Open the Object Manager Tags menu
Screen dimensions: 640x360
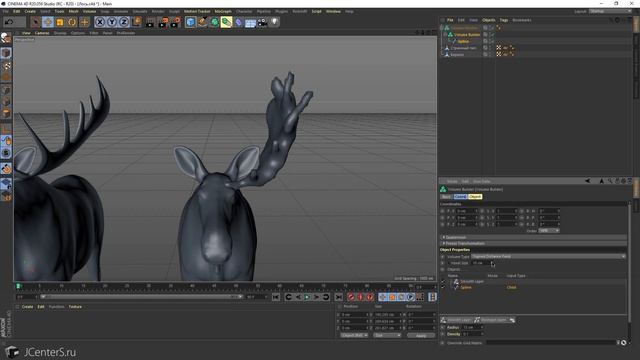pos(504,20)
